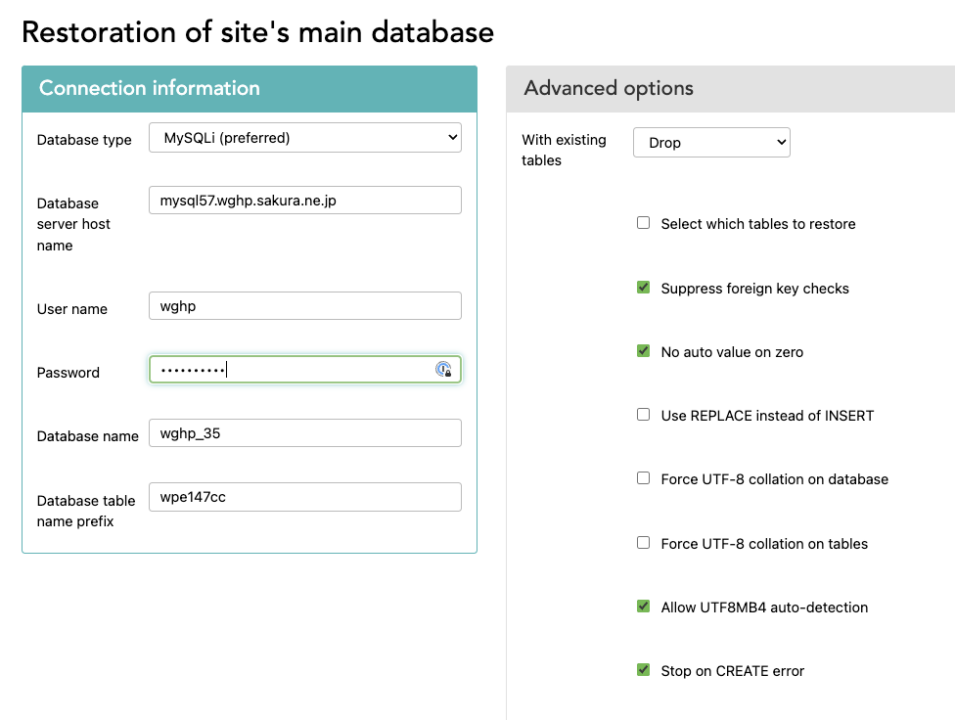Click the Database table name prefix label

pyautogui.click(x=86, y=510)
